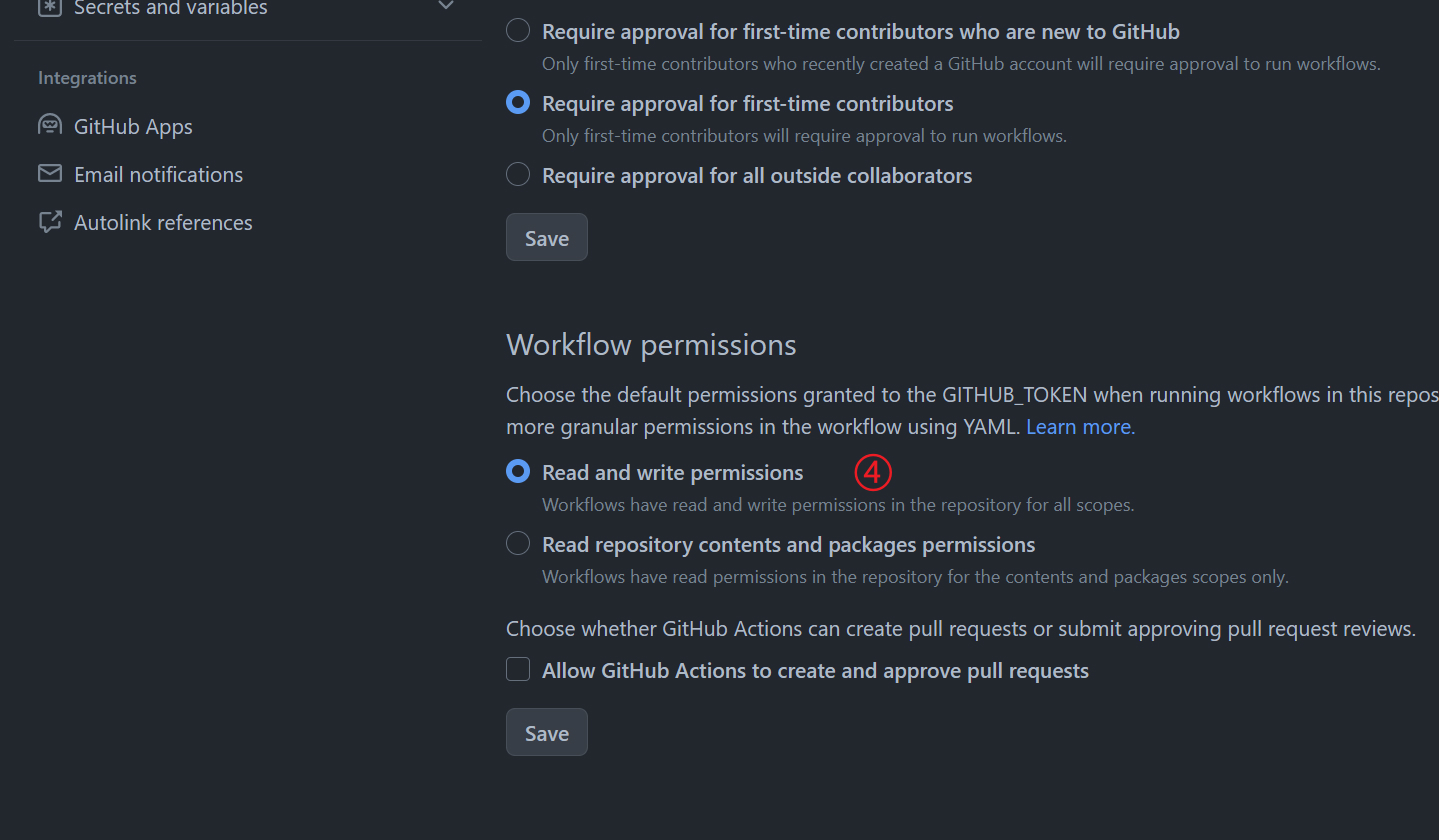Open Email notifications settings
This screenshot has height=840, width=1439.
(158, 174)
